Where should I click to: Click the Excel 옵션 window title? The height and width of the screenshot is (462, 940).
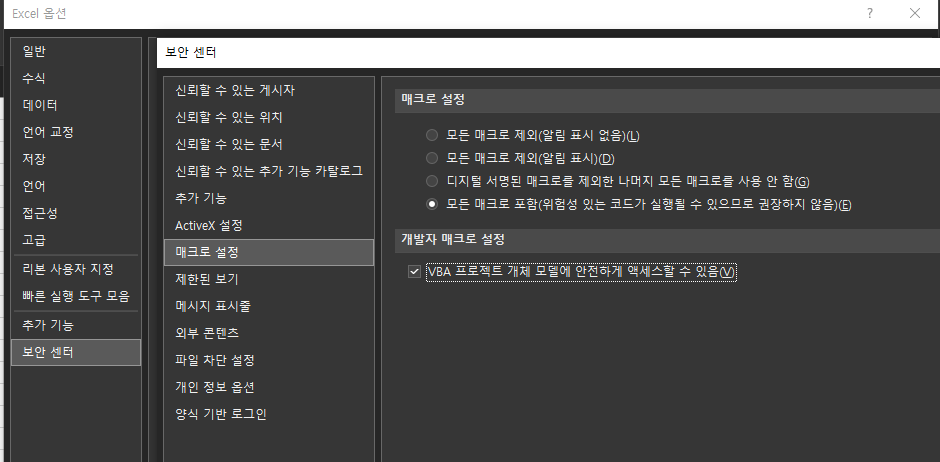tap(40, 14)
